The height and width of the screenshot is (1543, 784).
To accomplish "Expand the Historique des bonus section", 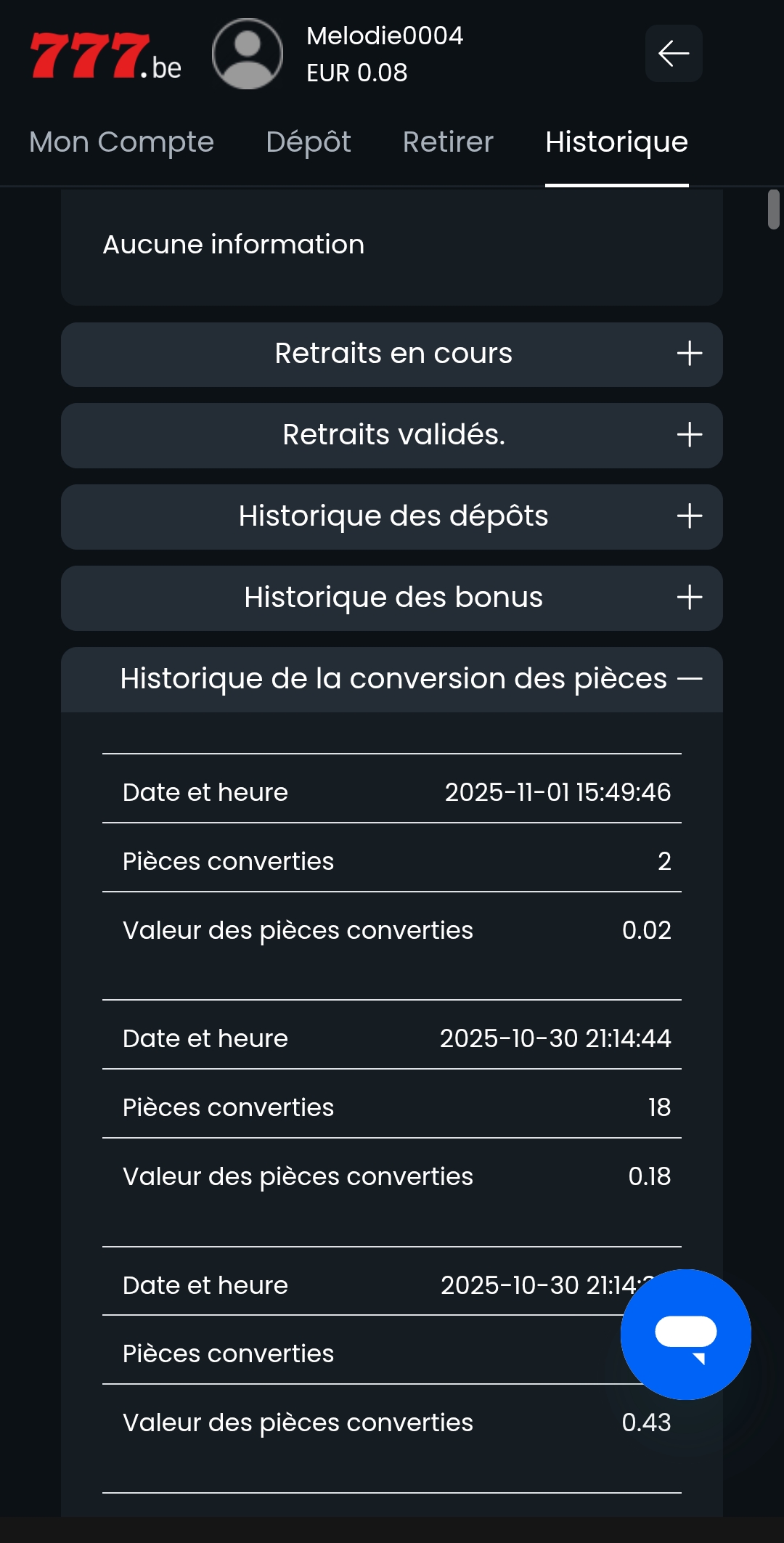I will coord(393,598).
